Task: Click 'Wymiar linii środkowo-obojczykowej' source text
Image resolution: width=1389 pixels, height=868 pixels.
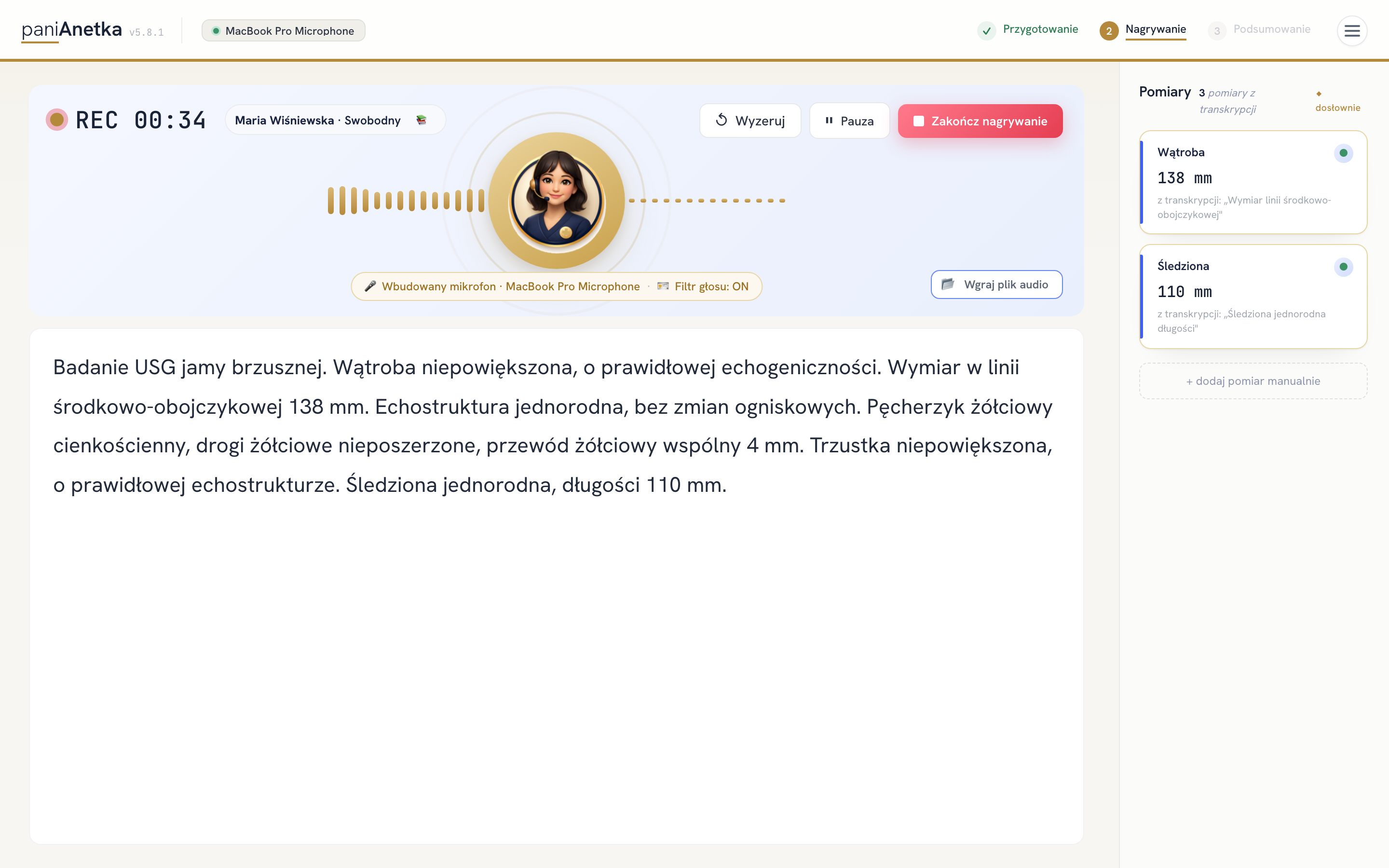Action: coord(1244,207)
